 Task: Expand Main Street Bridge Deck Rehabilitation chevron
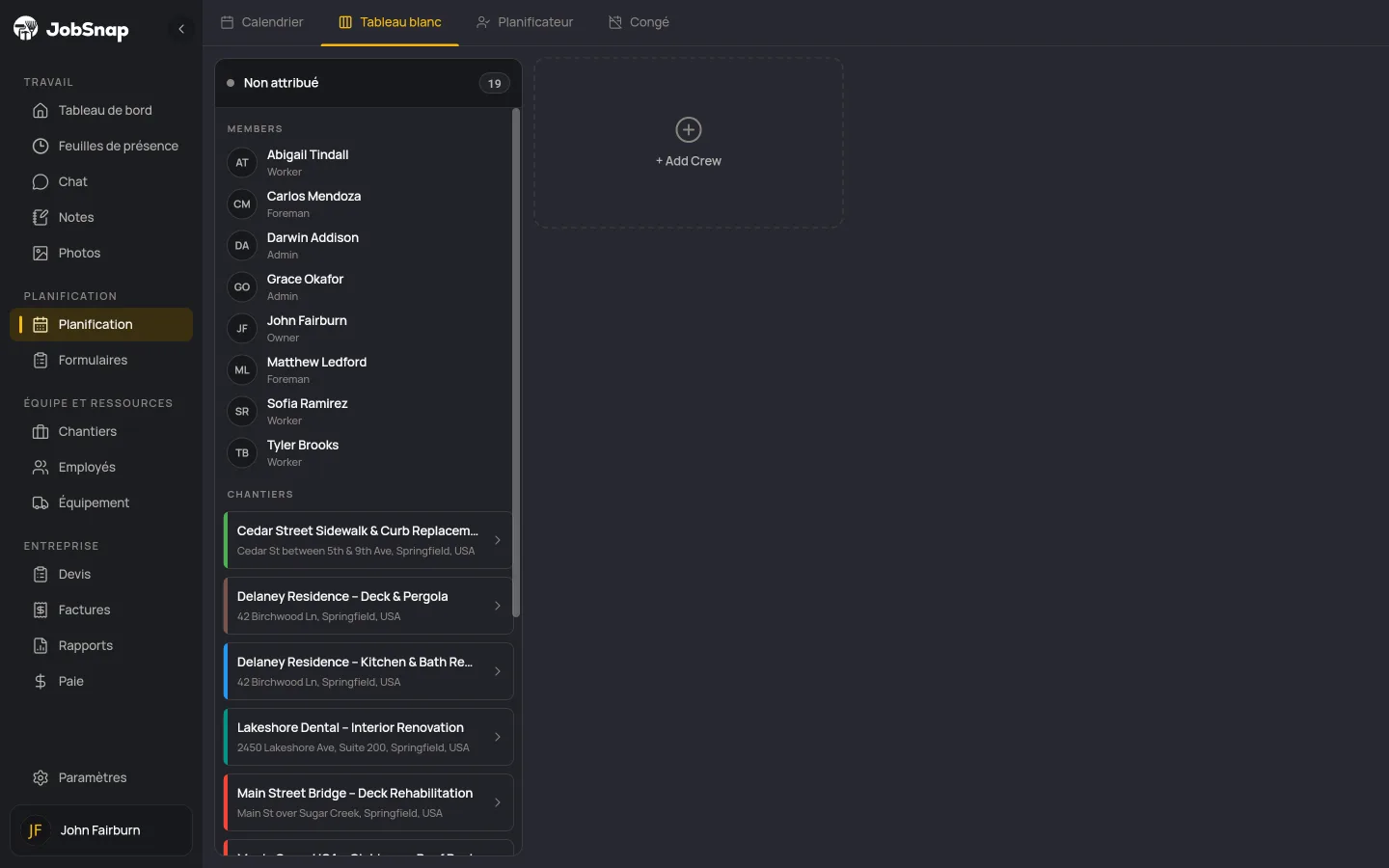(x=498, y=802)
